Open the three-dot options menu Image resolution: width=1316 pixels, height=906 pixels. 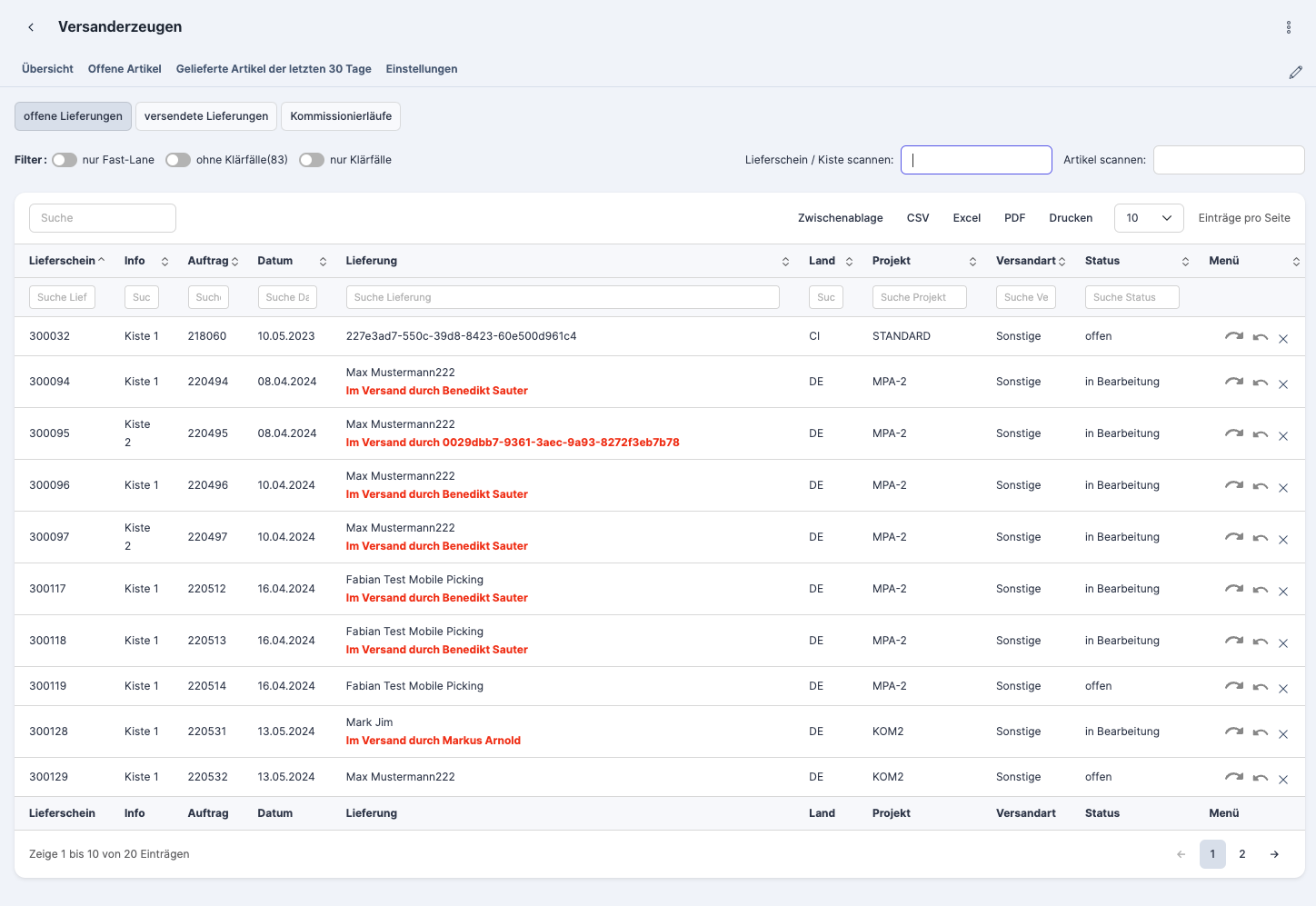tap(1288, 27)
